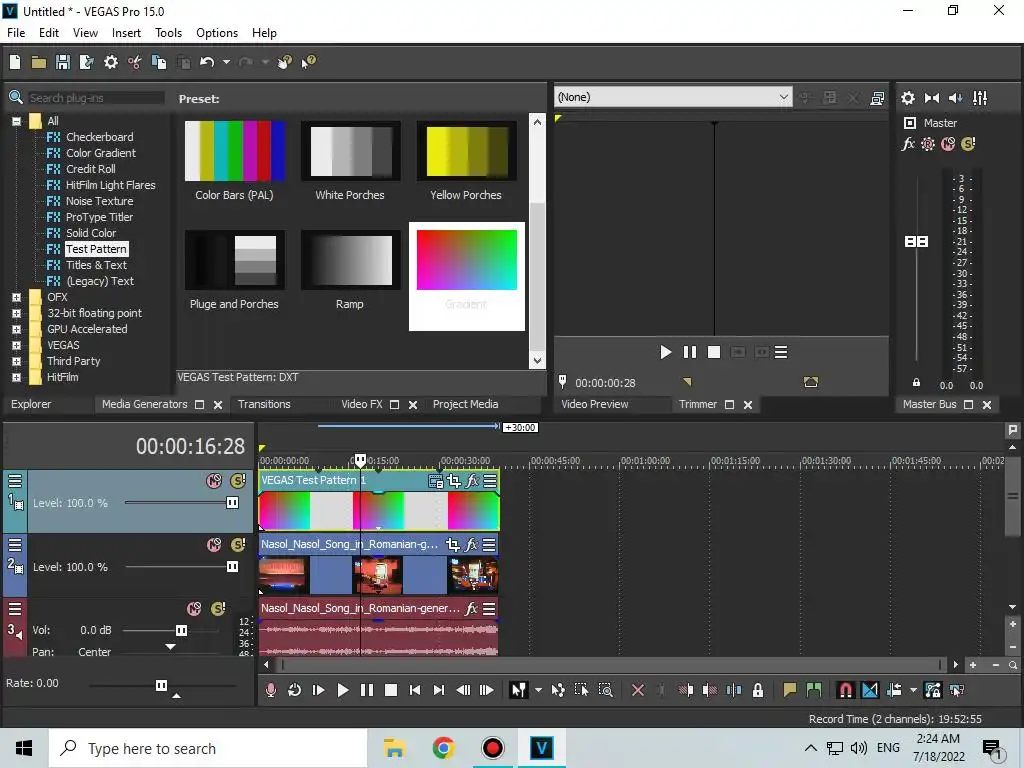1024x768 pixels.
Task: Adjust track 1 Level slider handle
Action: coord(232,502)
